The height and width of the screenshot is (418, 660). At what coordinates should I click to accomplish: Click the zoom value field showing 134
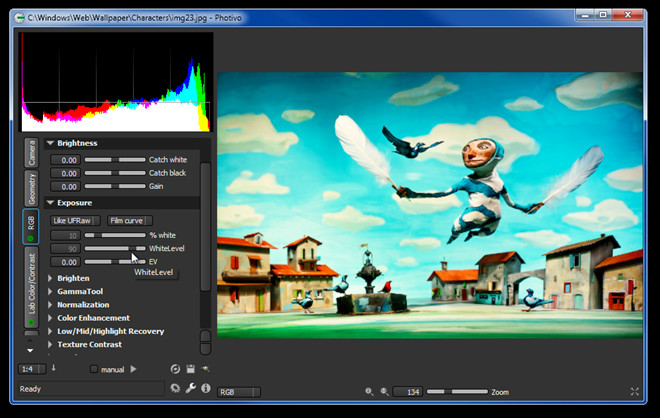coord(408,392)
